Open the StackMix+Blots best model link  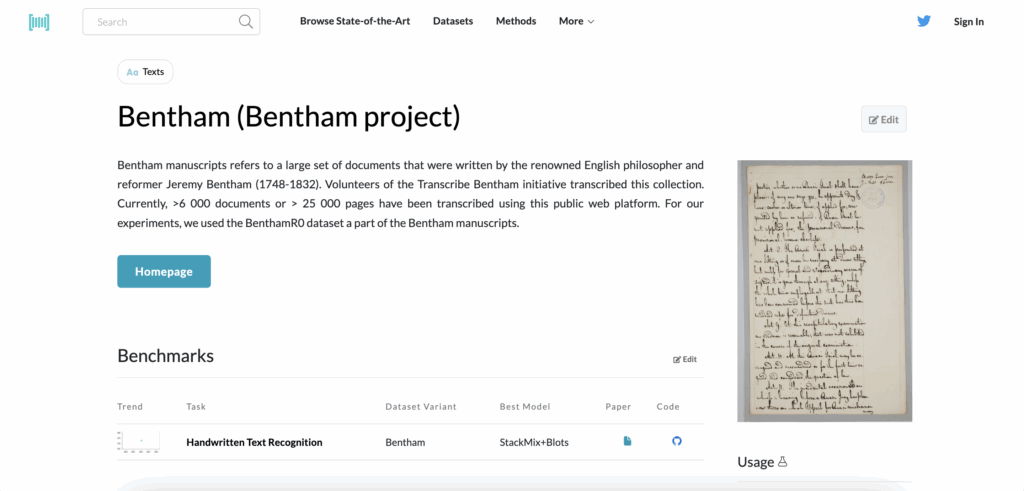(534, 442)
